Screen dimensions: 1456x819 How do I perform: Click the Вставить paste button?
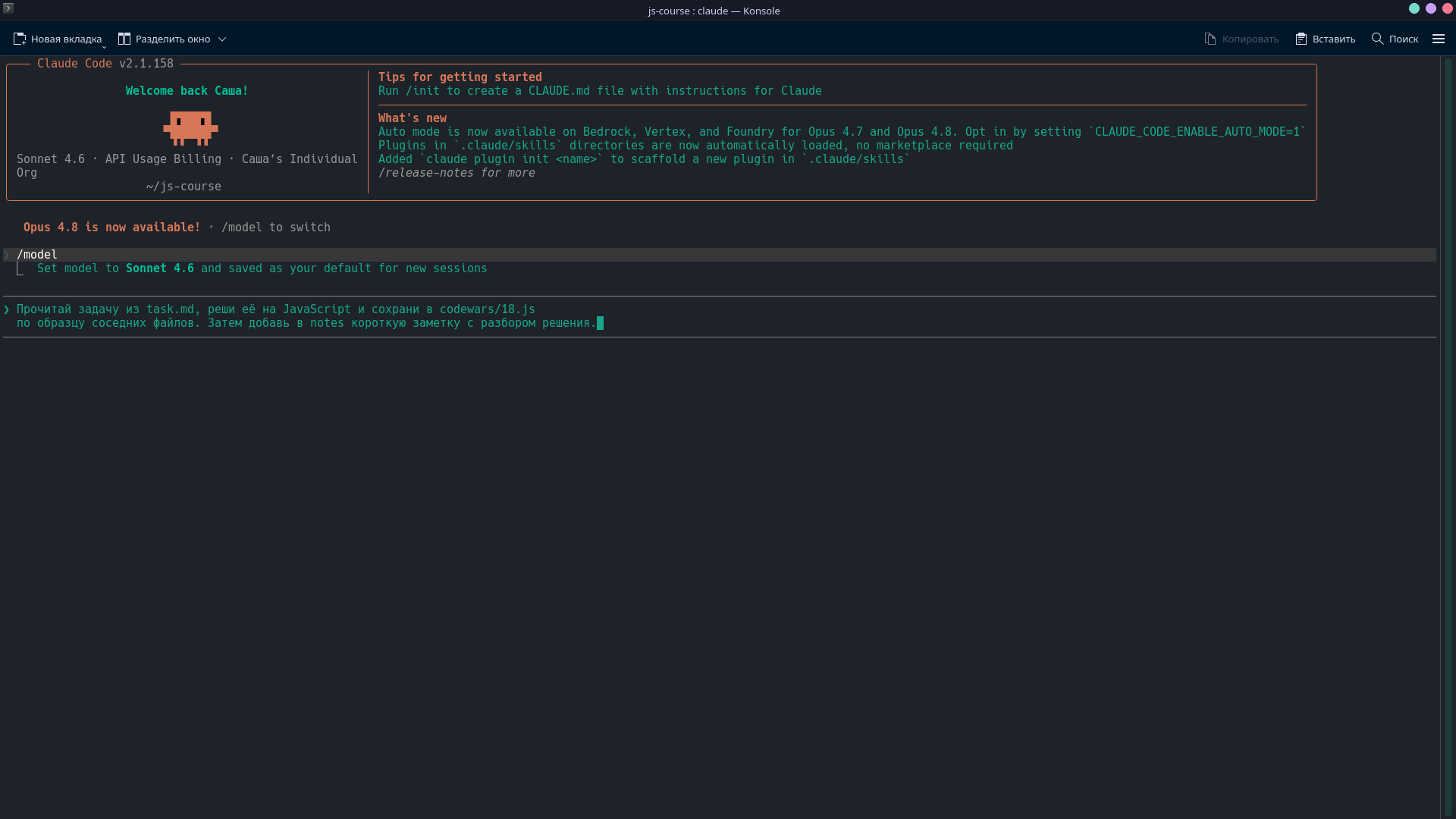coord(1325,39)
